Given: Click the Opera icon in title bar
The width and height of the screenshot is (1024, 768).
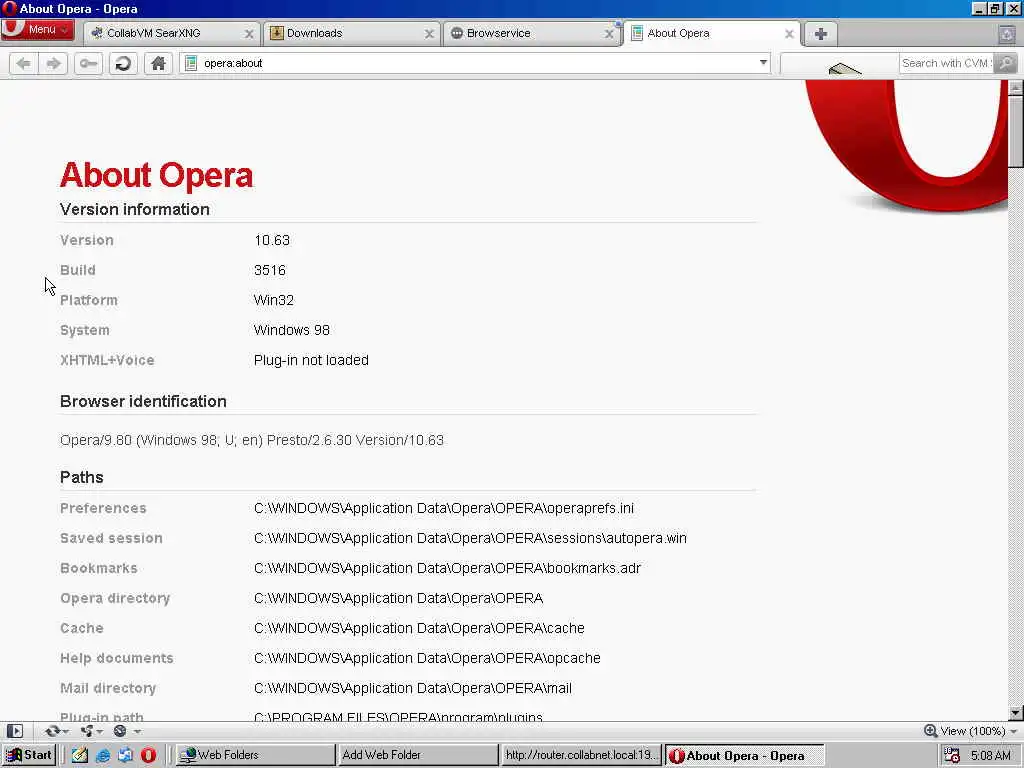Looking at the screenshot, I should pos(8,8).
